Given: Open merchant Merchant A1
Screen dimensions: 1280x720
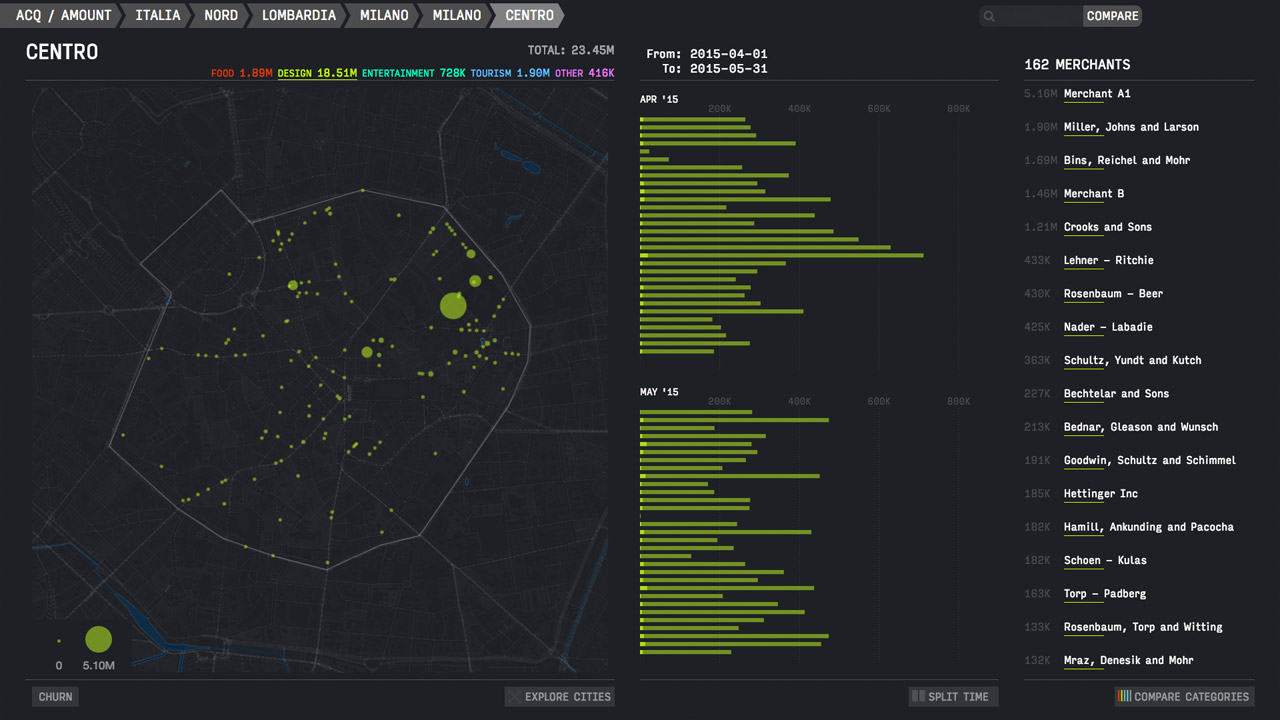Looking at the screenshot, I should point(1097,94).
